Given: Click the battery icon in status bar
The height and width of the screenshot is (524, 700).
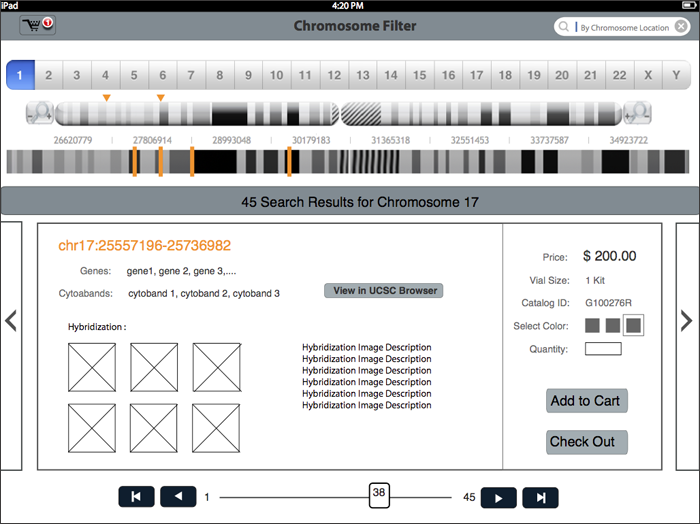Looking at the screenshot, I should (690, 5).
